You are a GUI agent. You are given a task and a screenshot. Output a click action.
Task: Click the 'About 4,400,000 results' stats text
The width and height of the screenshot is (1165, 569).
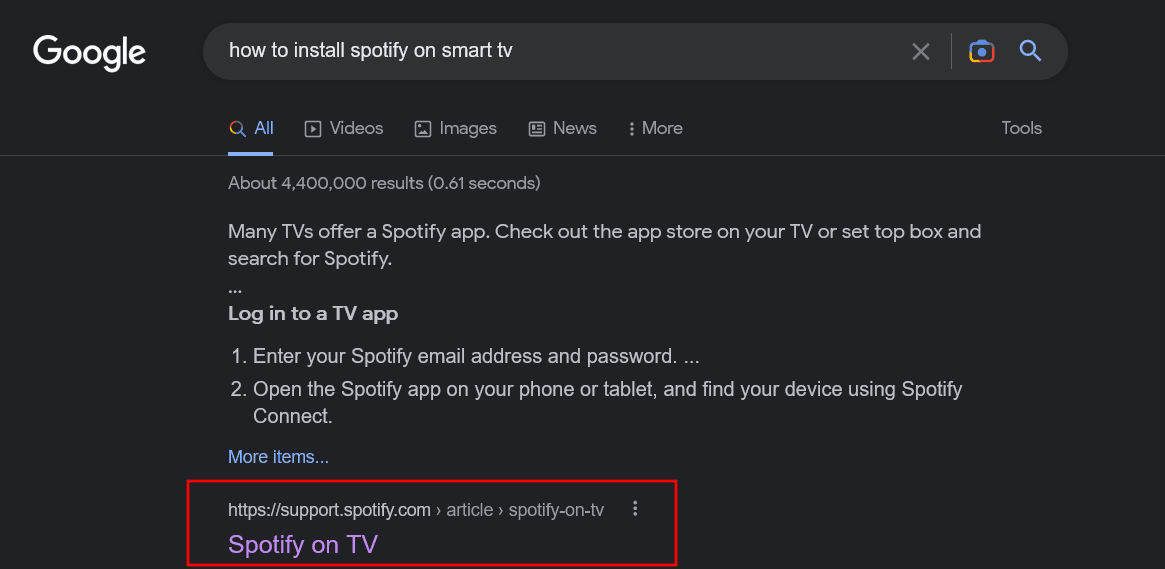pyautogui.click(x=384, y=183)
